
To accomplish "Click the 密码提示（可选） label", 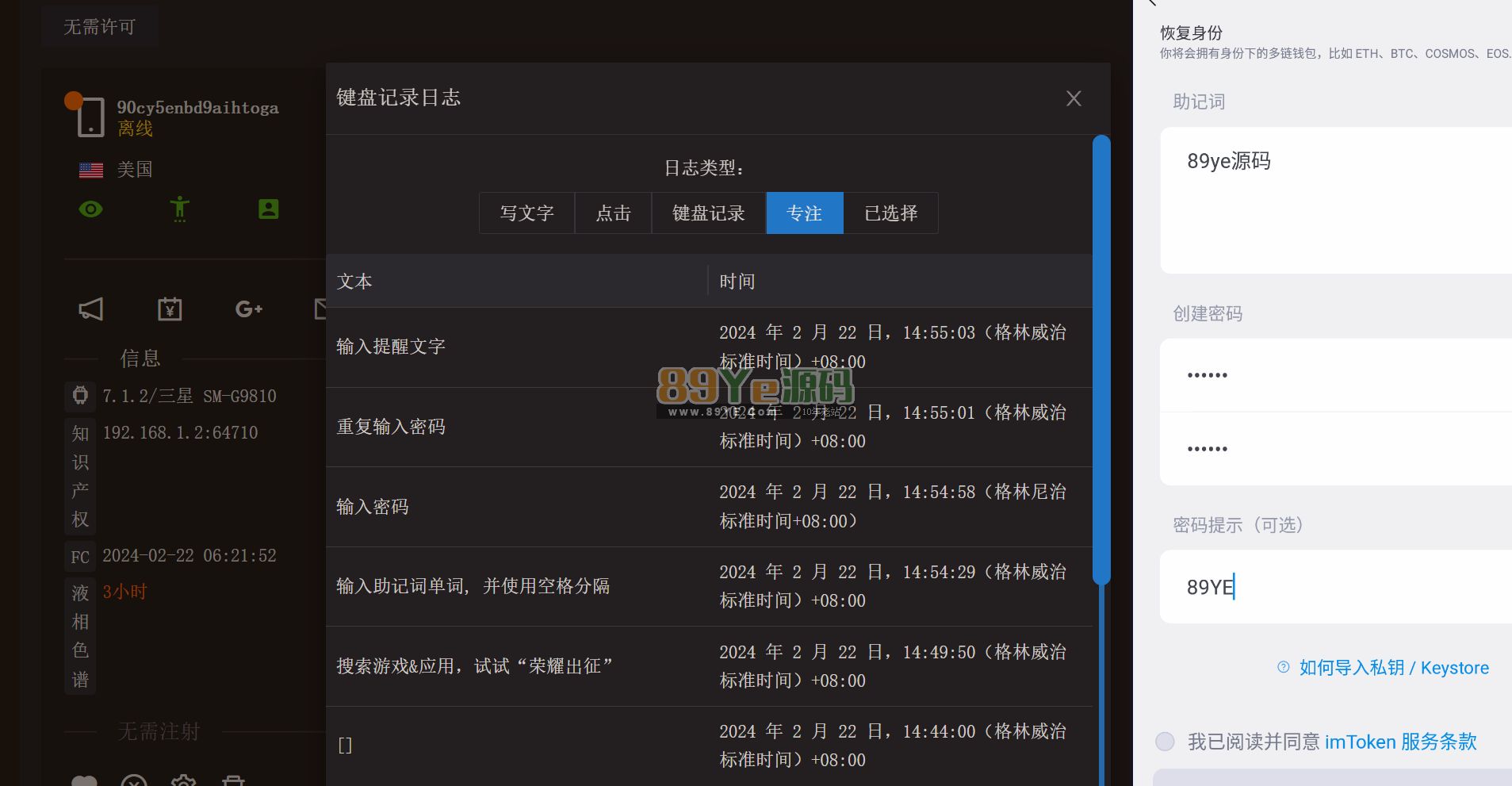I will tap(1238, 525).
